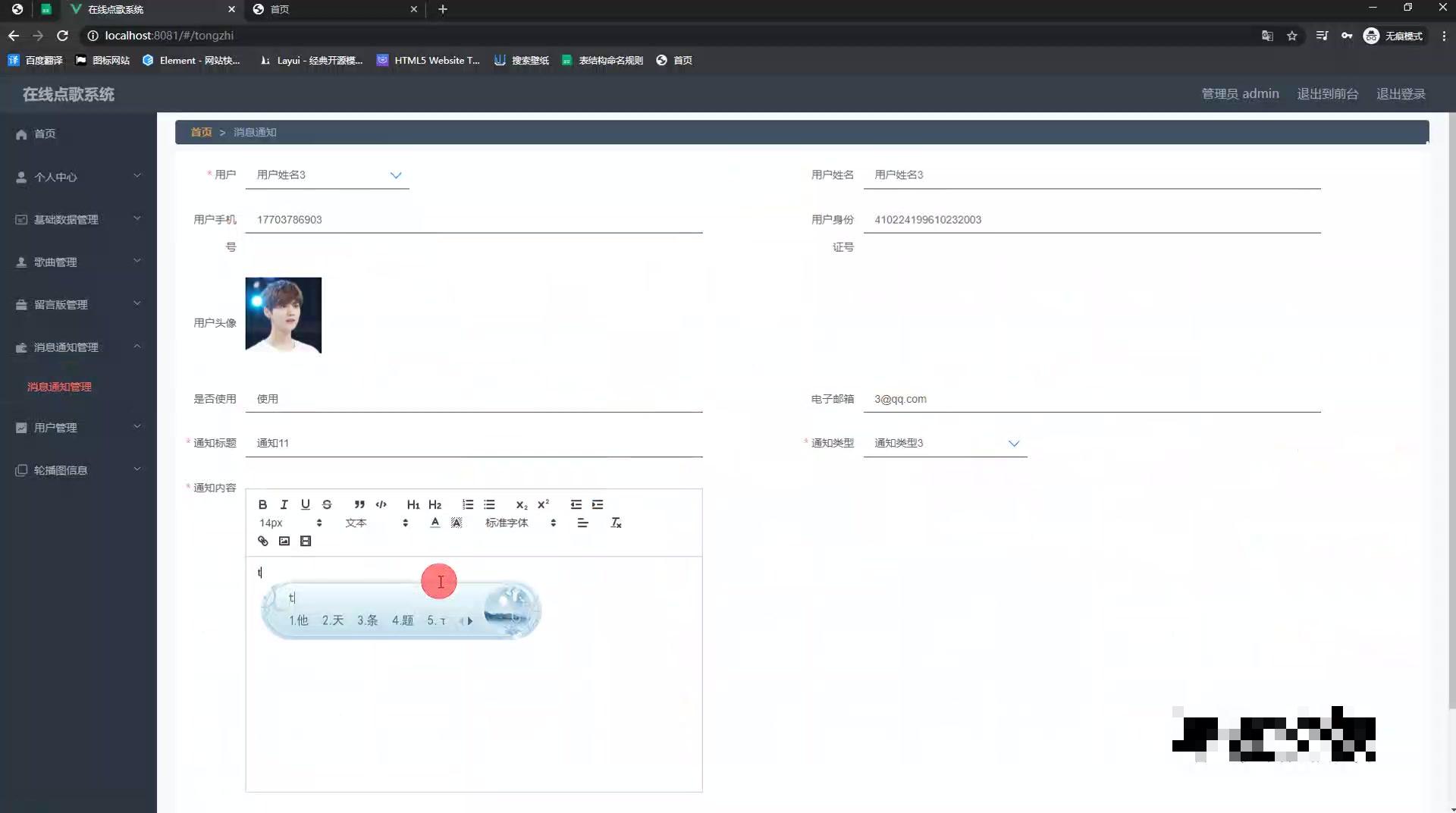Viewport: 1456px width, 813px height.
Task: Choose IME candidate 1.他
Action: click(298, 620)
